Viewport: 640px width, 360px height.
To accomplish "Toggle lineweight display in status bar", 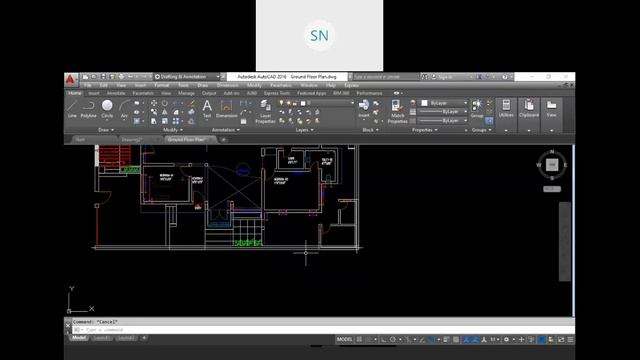I will (446, 339).
